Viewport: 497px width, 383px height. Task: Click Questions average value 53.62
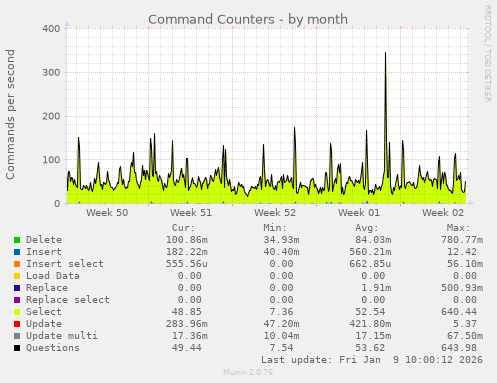pos(370,348)
